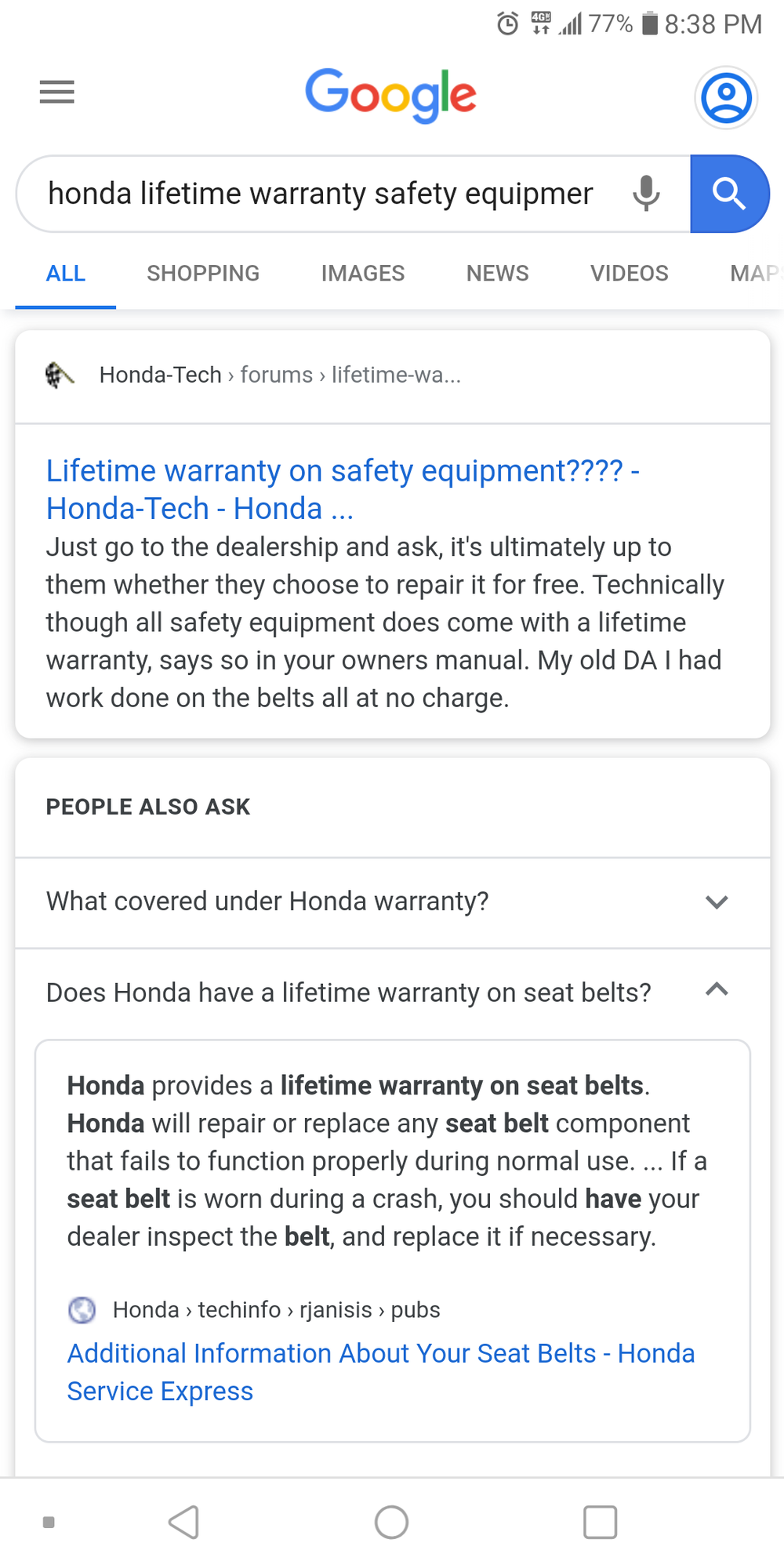Tap the Honda-Tech site favicon
784x1568 pixels.
click(60, 376)
